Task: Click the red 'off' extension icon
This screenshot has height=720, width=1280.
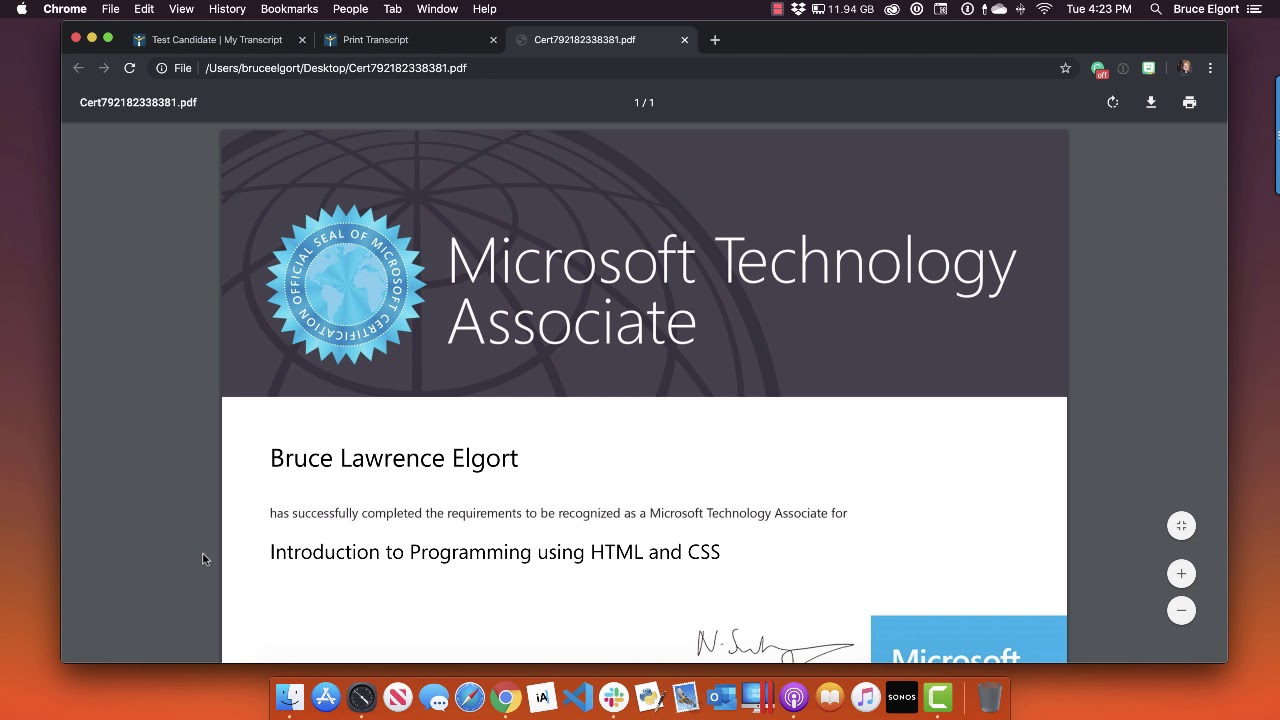Action: click(x=1098, y=69)
